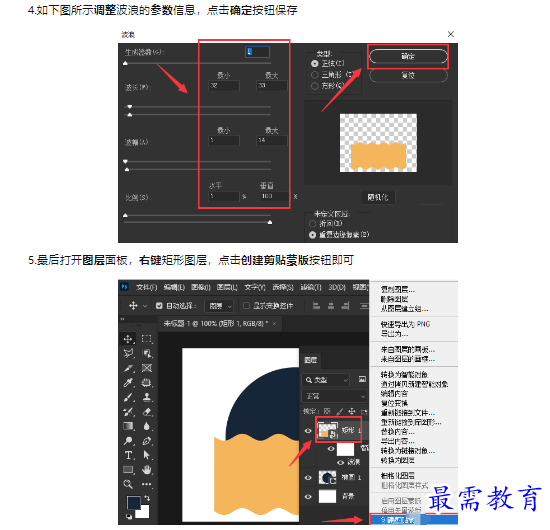
Task: Select the 三角形 radio button
Action: (x=315, y=74)
